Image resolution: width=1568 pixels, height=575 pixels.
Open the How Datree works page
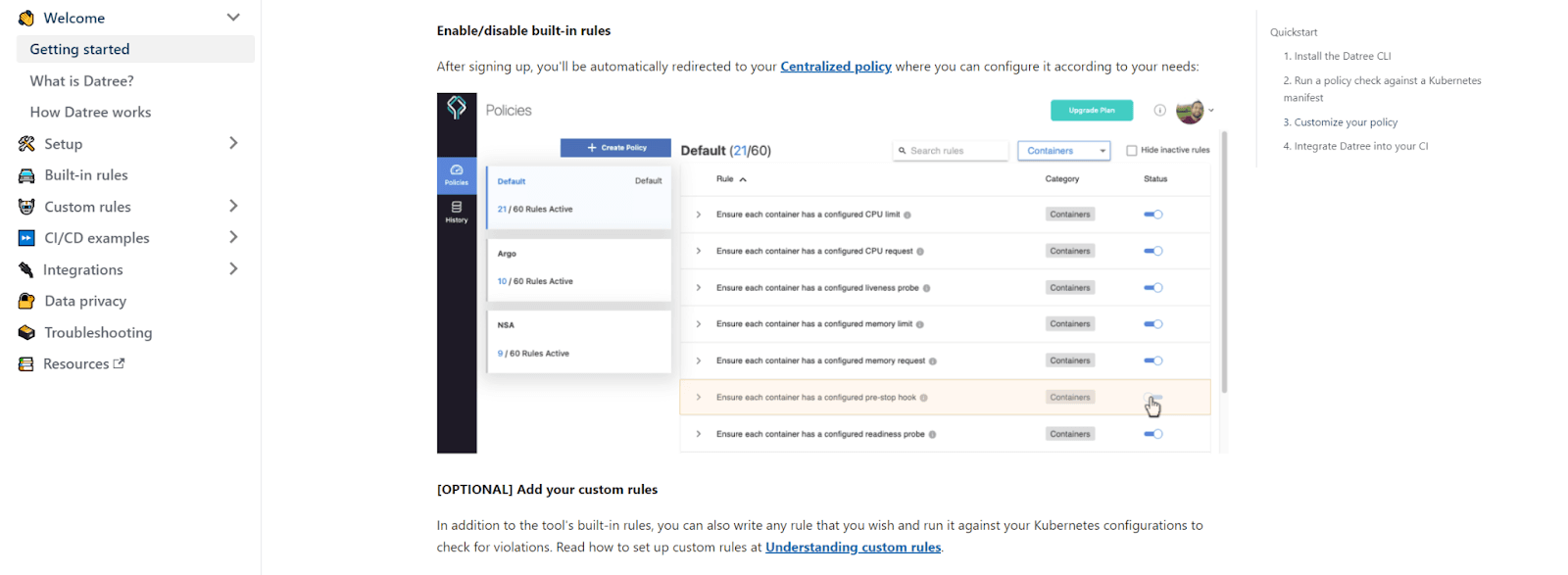[x=90, y=113]
